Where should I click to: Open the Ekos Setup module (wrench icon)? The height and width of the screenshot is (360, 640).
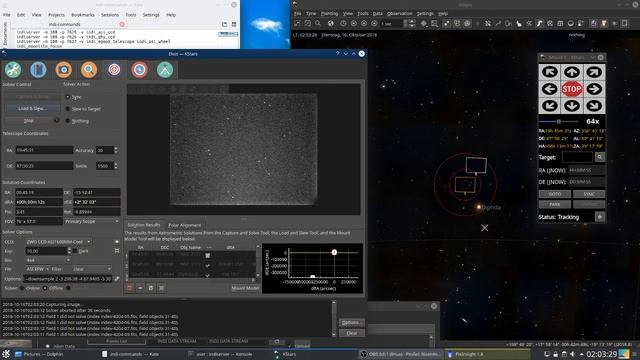point(13,70)
